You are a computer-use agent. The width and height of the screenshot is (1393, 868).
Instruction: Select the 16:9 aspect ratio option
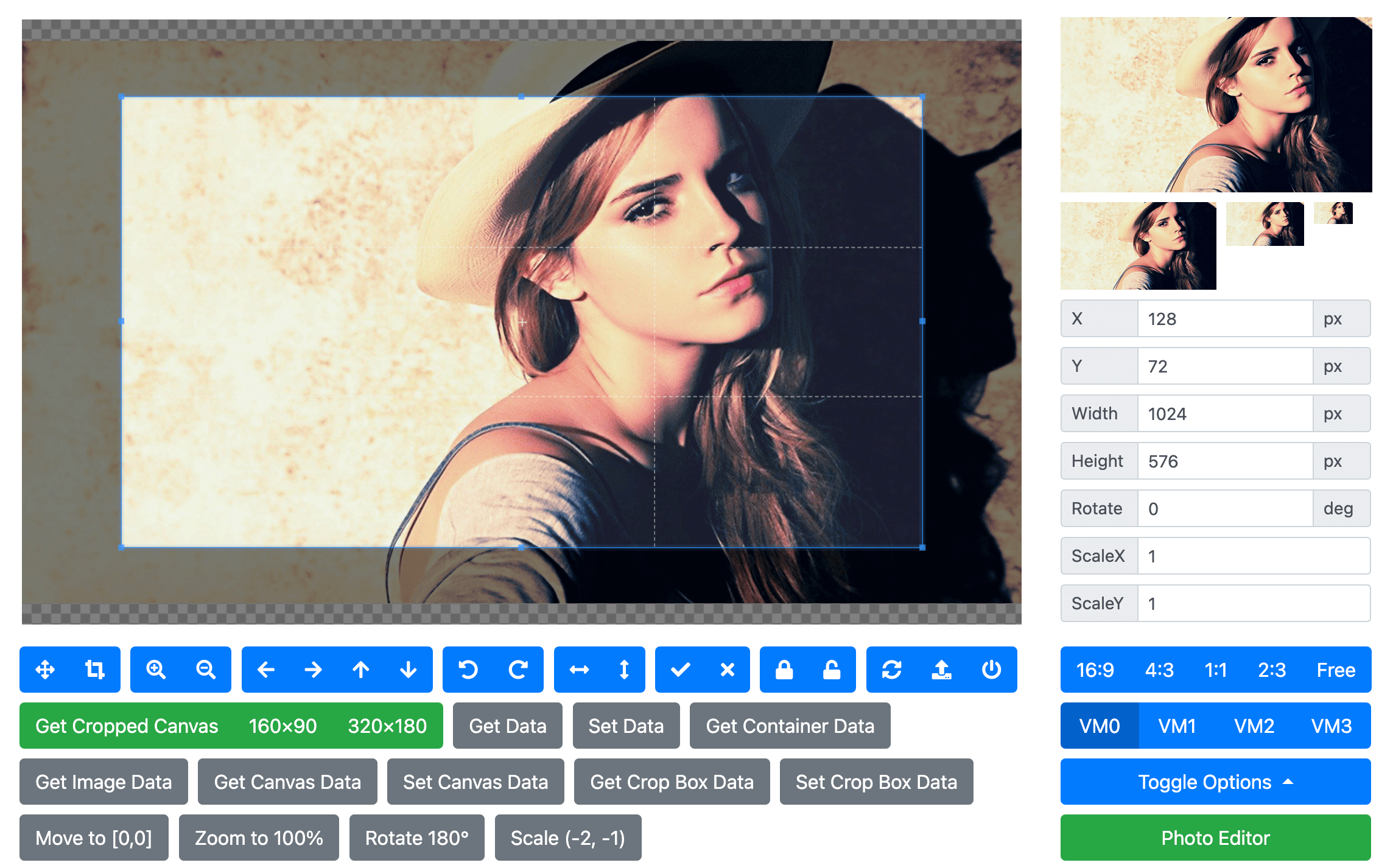coord(1095,670)
